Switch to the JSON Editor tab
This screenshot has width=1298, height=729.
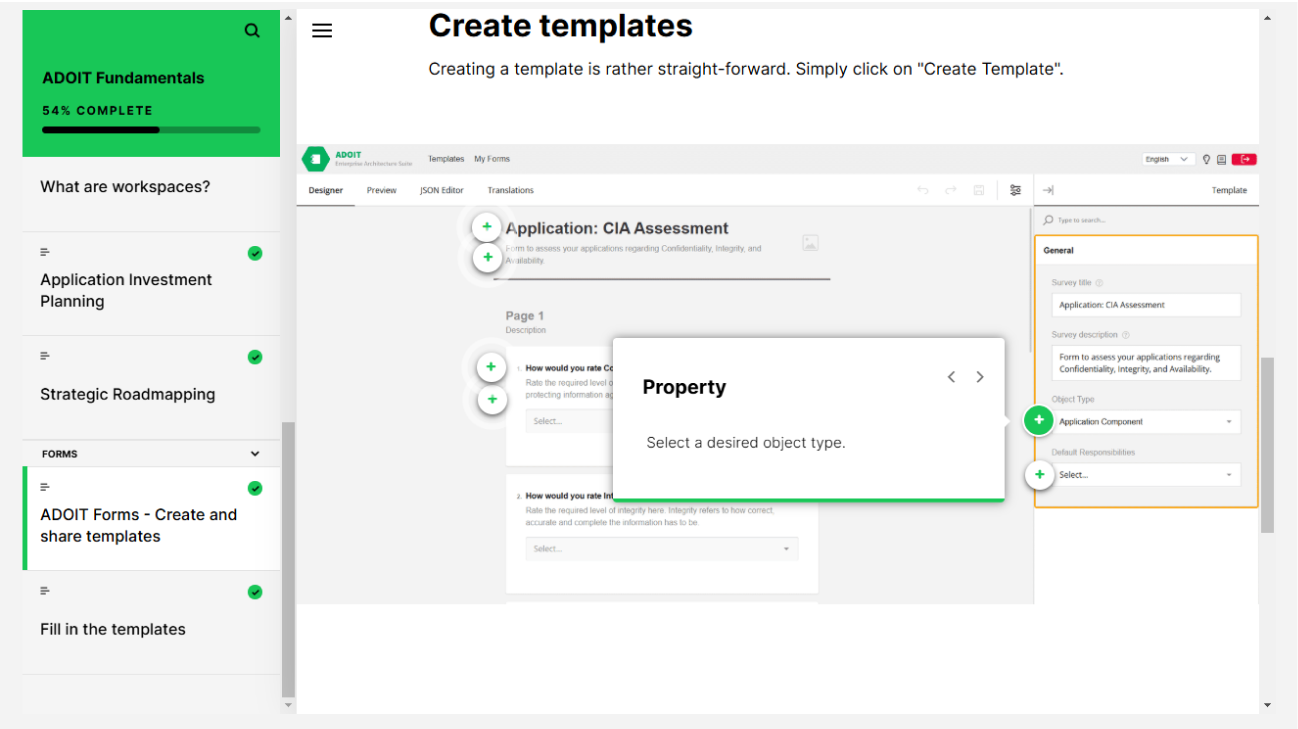click(x=442, y=190)
